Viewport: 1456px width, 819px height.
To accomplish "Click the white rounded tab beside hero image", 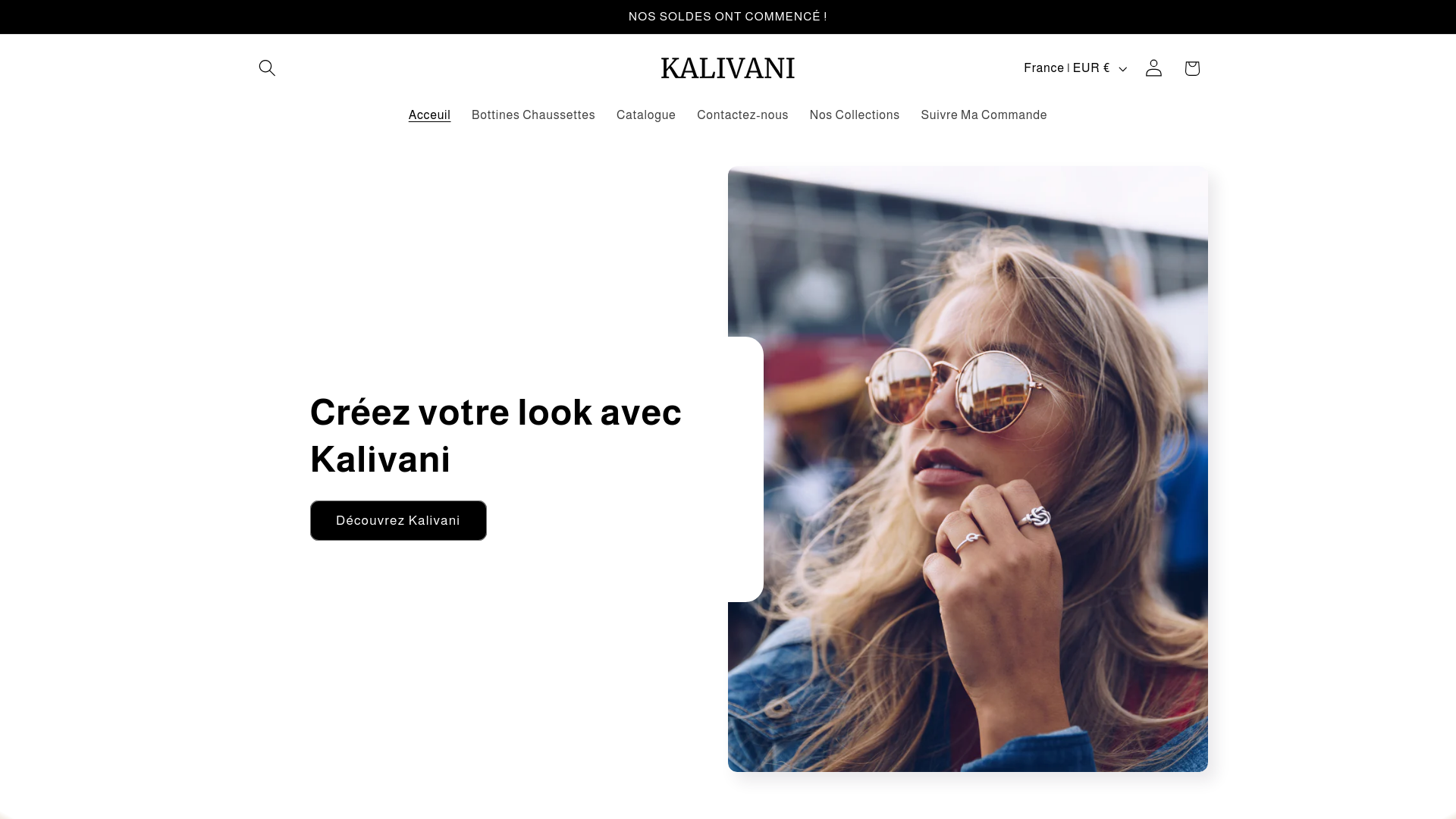I will 745,469.
